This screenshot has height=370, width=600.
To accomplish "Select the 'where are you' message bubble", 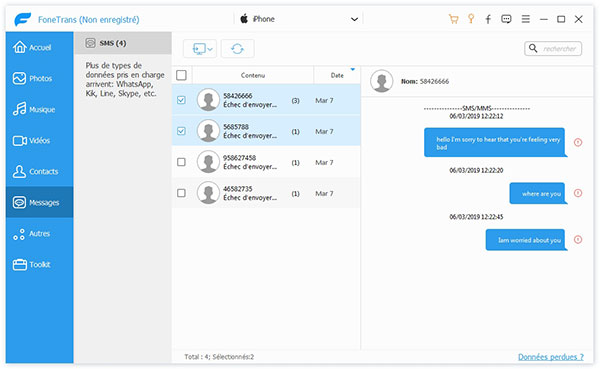I will 538,193.
